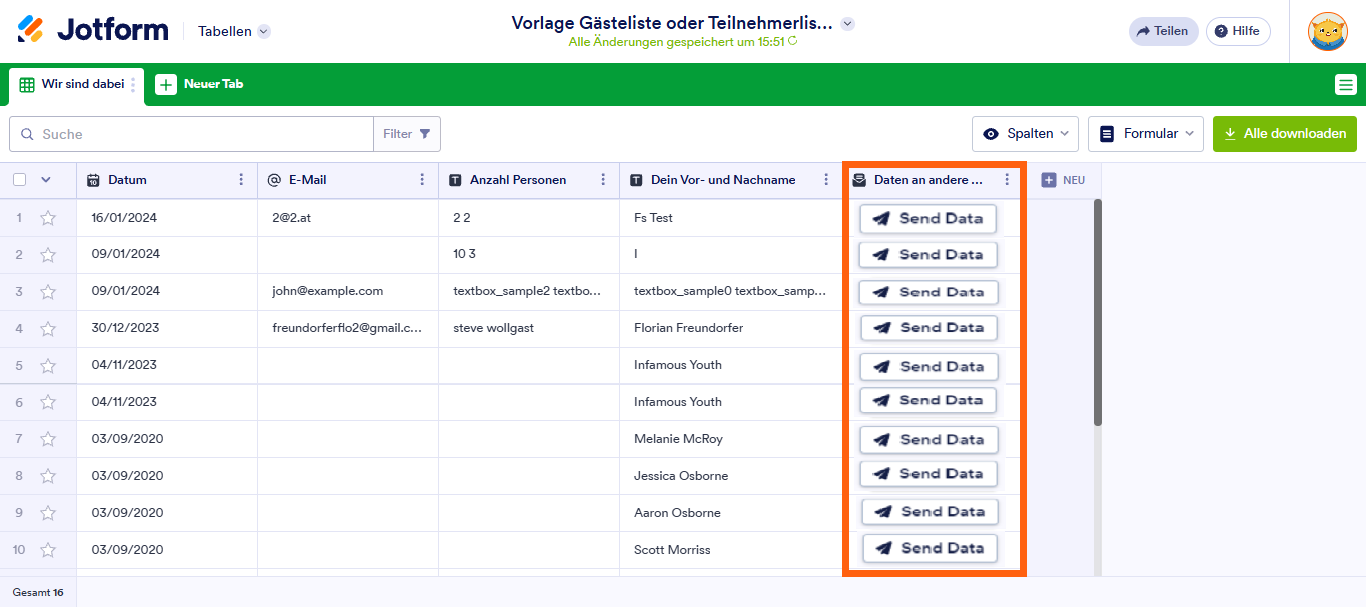Click Send Data for Fs Test row
Screen dimensions: 1366x607
tap(928, 218)
